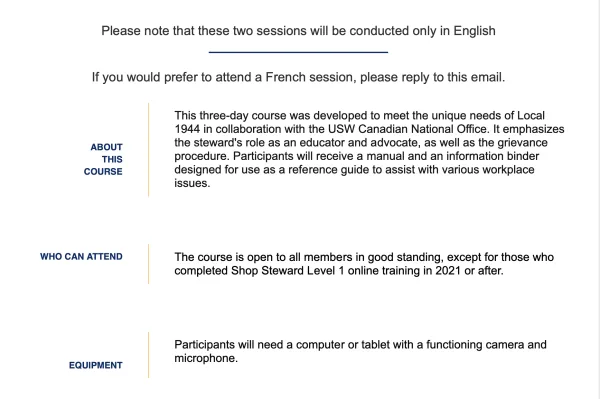Image resolution: width=600 pixels, height=399 pixels.
Task: Click the French session reply instruction
Action: point(298,77)
